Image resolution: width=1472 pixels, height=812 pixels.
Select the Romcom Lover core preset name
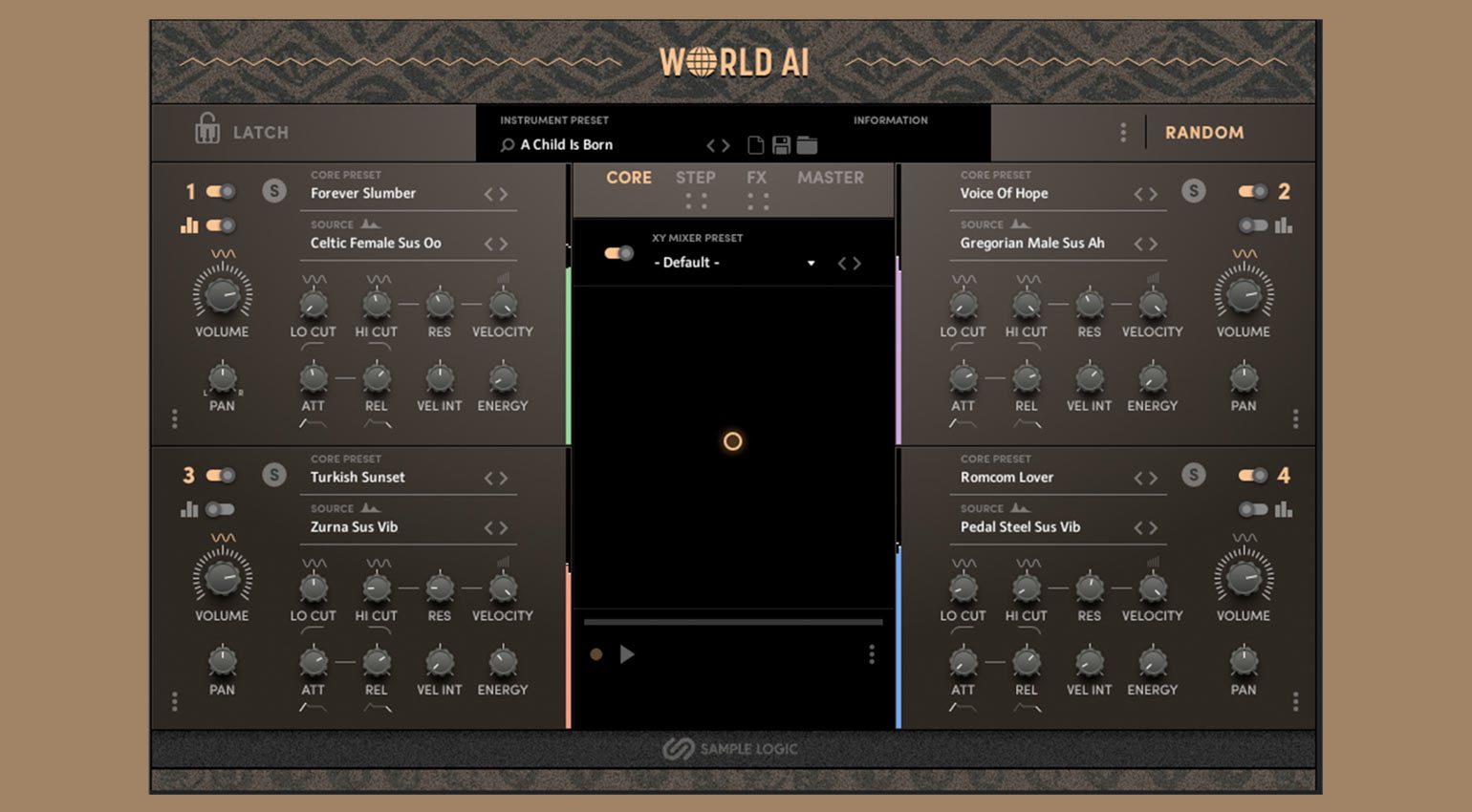(x=1007, y=477)
